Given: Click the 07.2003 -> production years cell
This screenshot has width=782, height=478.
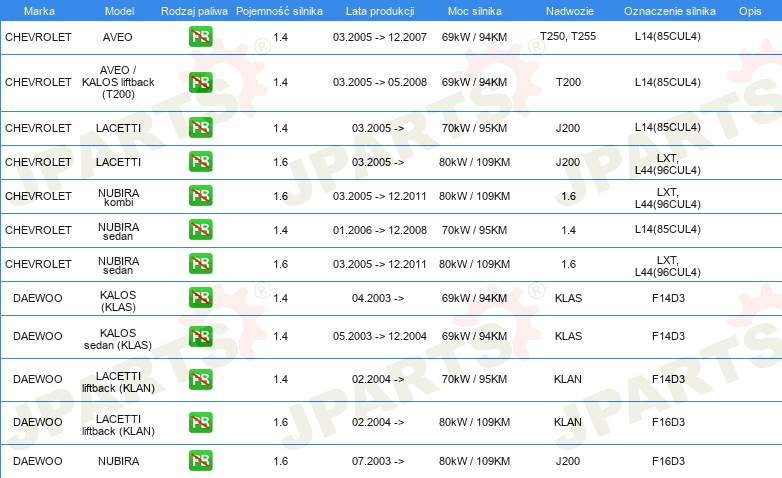Looking at the screenshot, I should click(x=378, y=461).
